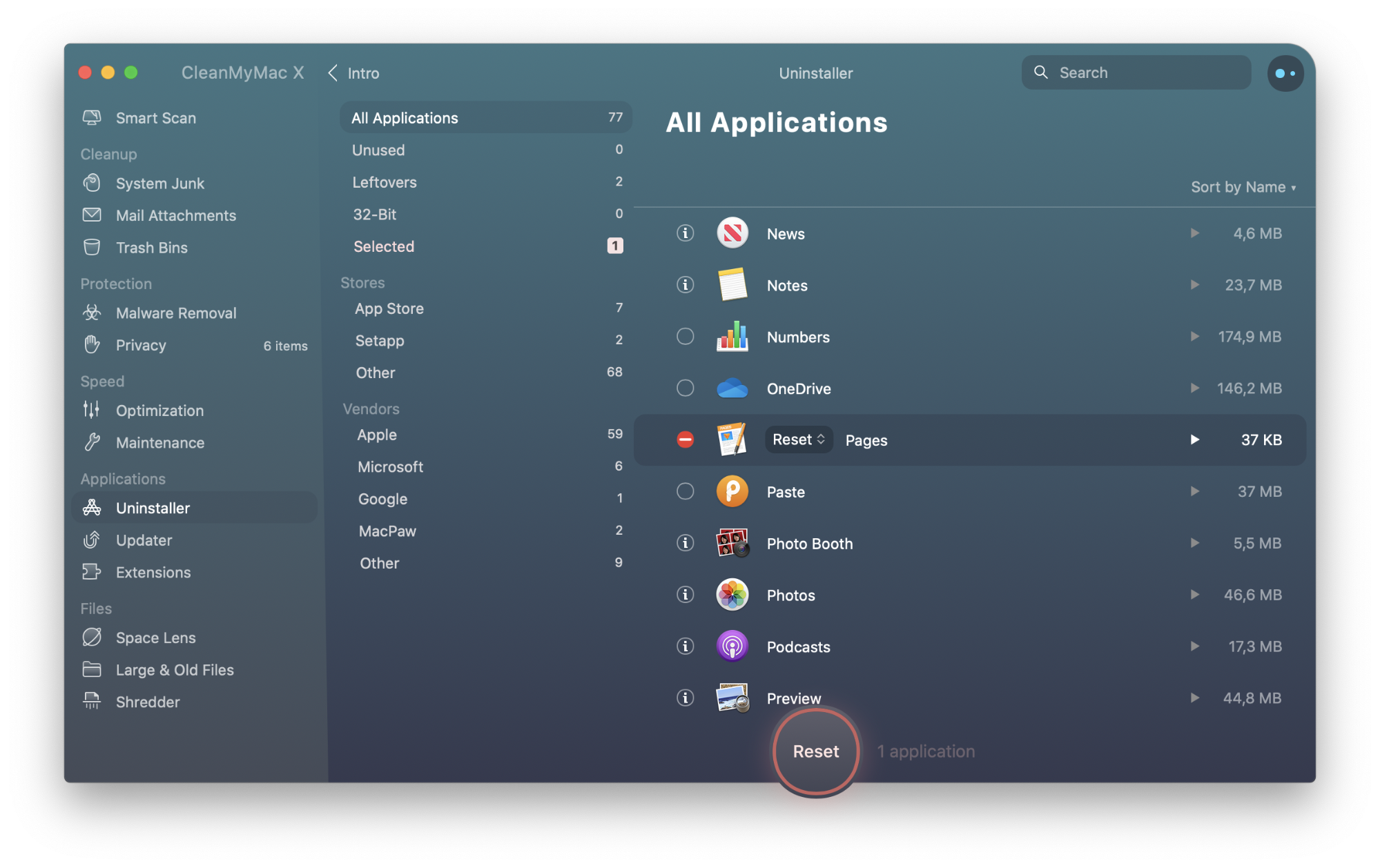Click the Numbers app icon
1380x868 pixels.
click(x=732, y=337)
